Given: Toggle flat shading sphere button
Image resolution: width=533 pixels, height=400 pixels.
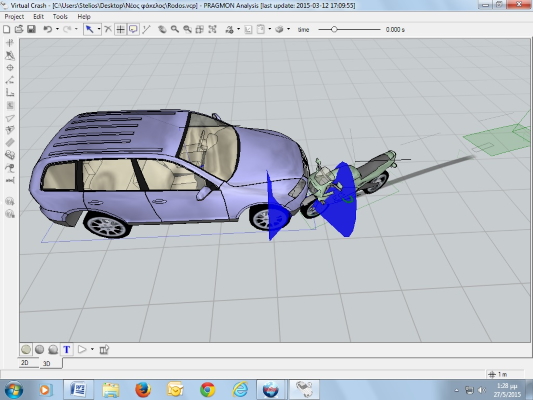Looking at the screenshot, I should [x=26, y=349].
